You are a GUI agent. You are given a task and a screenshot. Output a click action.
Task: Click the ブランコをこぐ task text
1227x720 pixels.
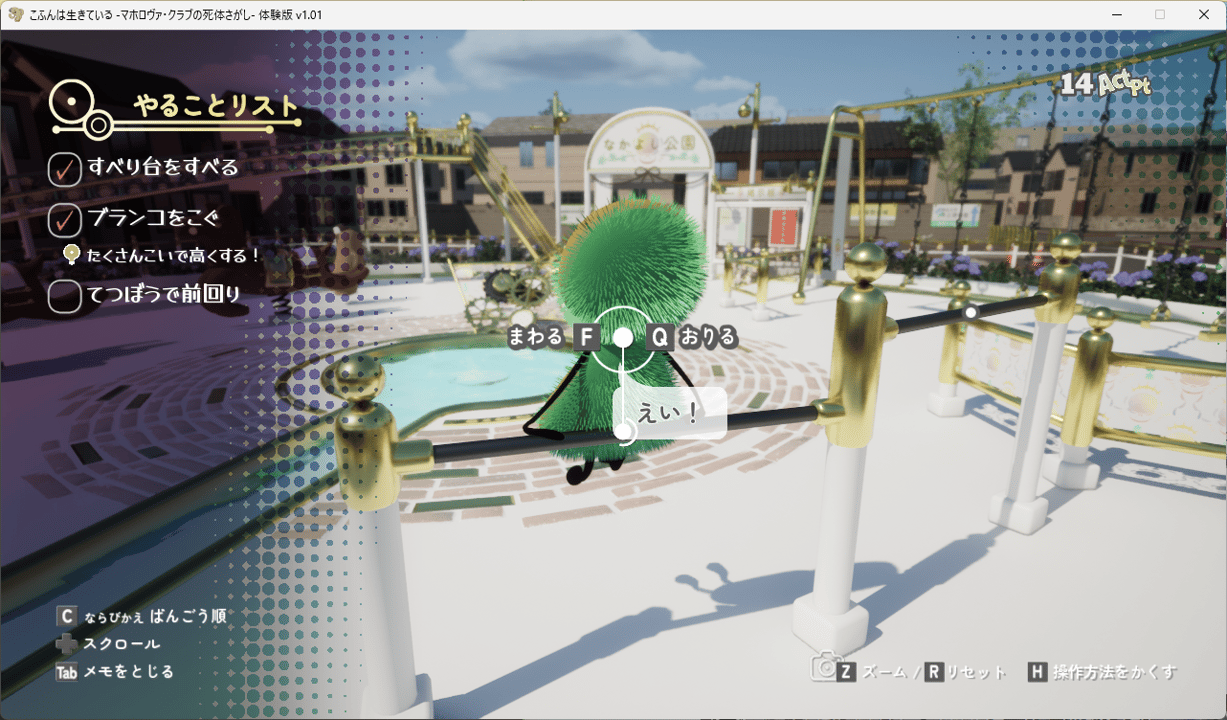[x=154, y=217]
